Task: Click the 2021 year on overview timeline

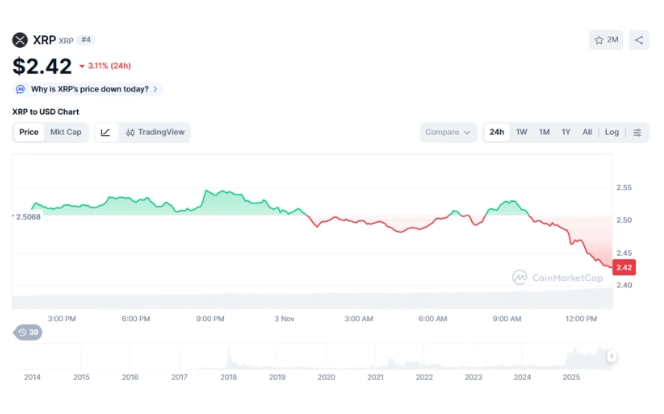Action: coord(375,377)
